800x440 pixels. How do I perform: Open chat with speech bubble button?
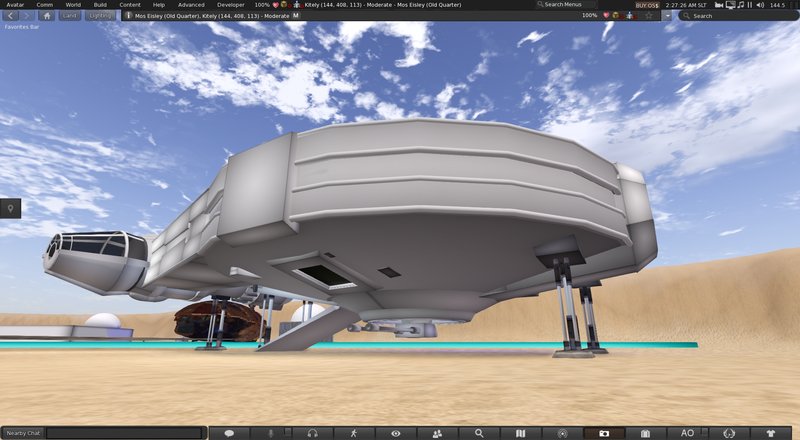[230, 433]
